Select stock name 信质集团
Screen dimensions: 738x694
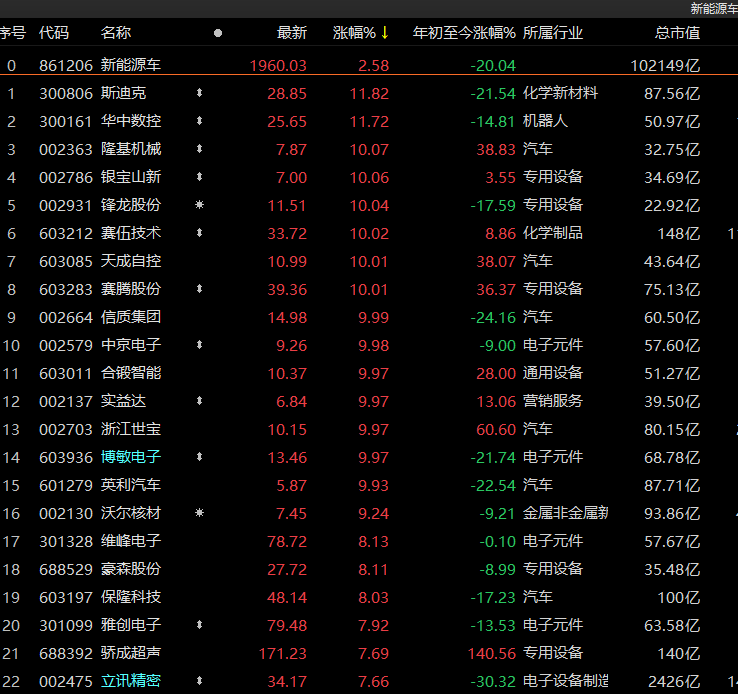(131, 317)
